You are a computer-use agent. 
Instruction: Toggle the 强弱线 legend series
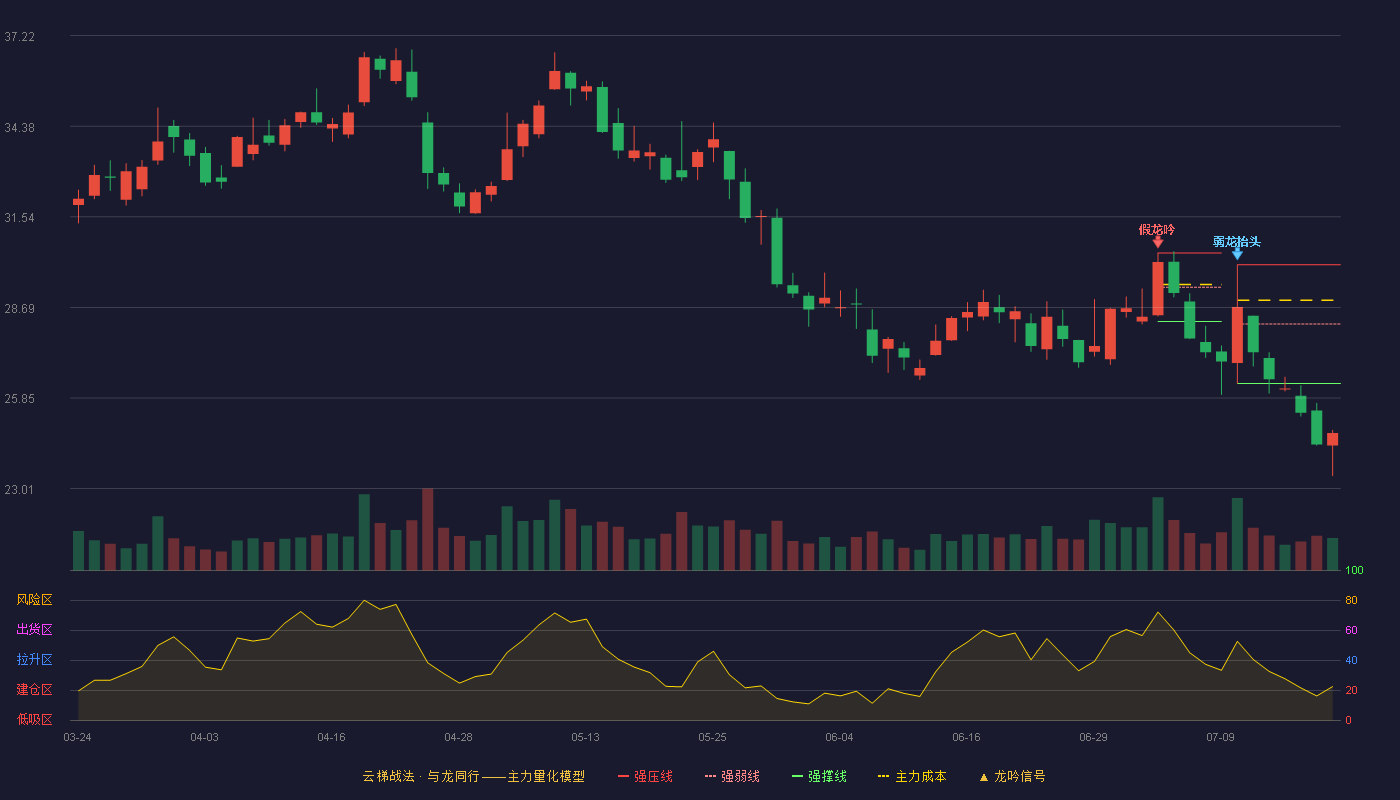(732, 776)
